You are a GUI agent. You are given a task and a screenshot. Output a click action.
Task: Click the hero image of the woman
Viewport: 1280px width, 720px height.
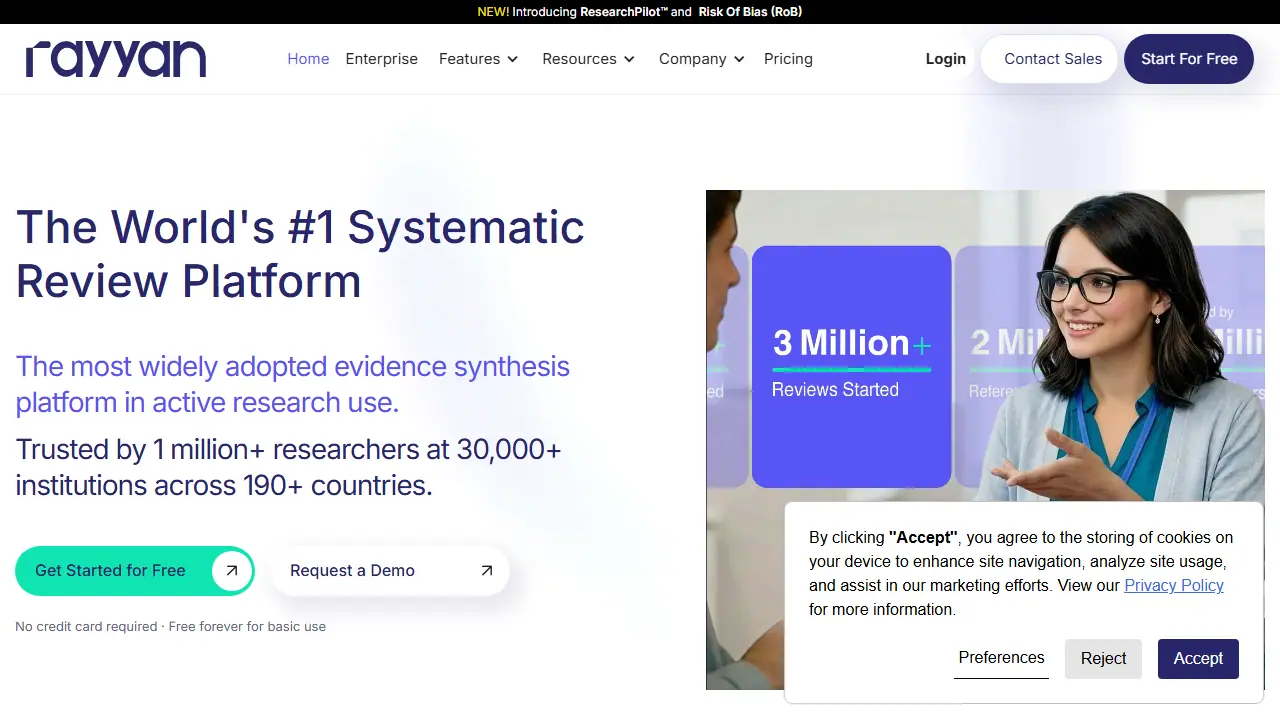tap(985, 440)
